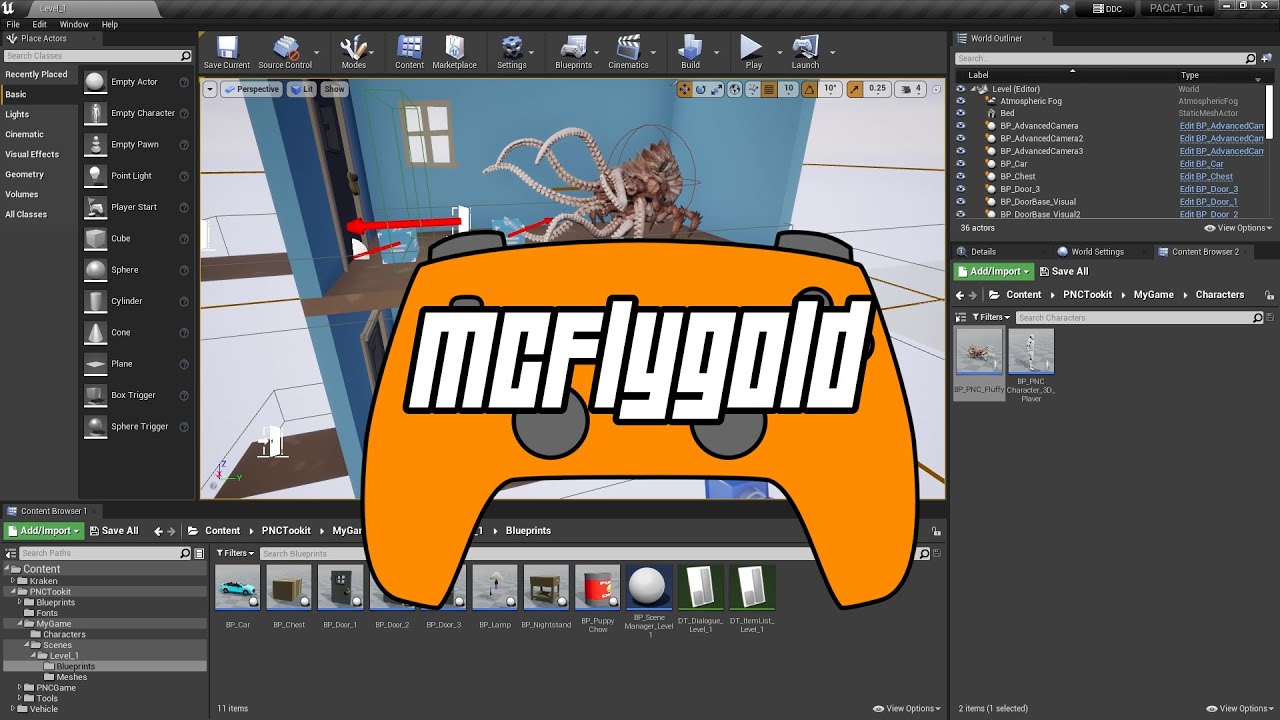Select the Lights category in Place Actors
The image size is (1280, 720).
point(17,114)
